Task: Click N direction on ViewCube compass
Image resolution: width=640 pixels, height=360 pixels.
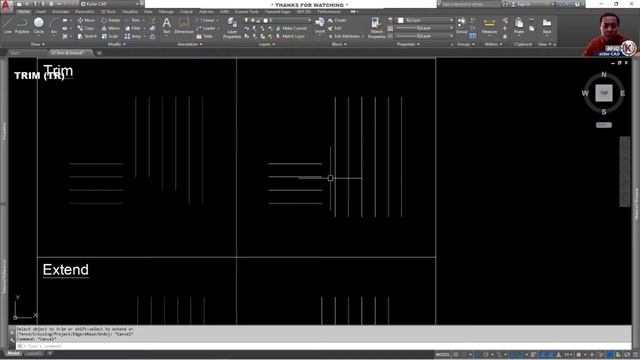Action: [x=604, y=75]
